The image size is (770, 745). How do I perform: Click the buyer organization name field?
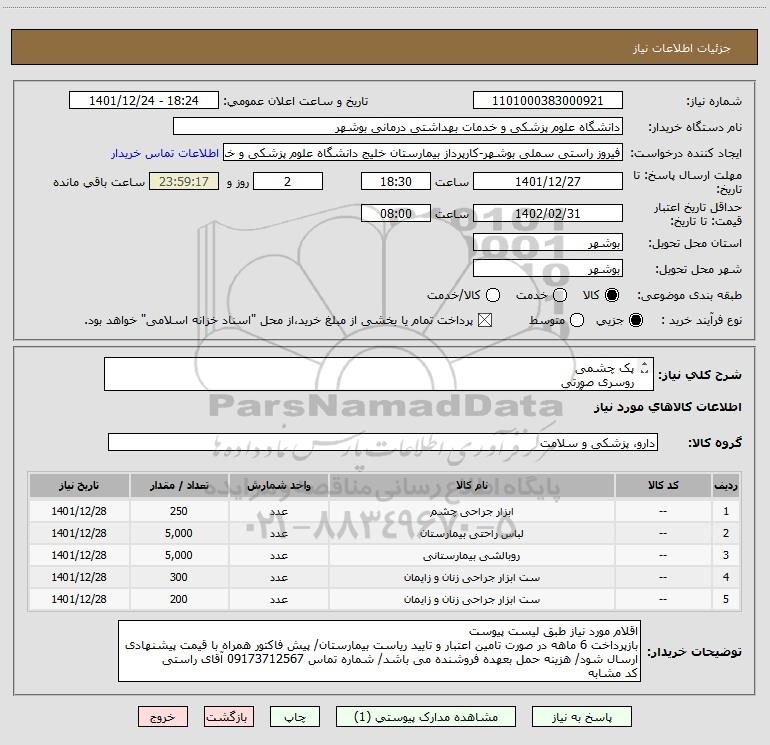click(x=398, y=127)
